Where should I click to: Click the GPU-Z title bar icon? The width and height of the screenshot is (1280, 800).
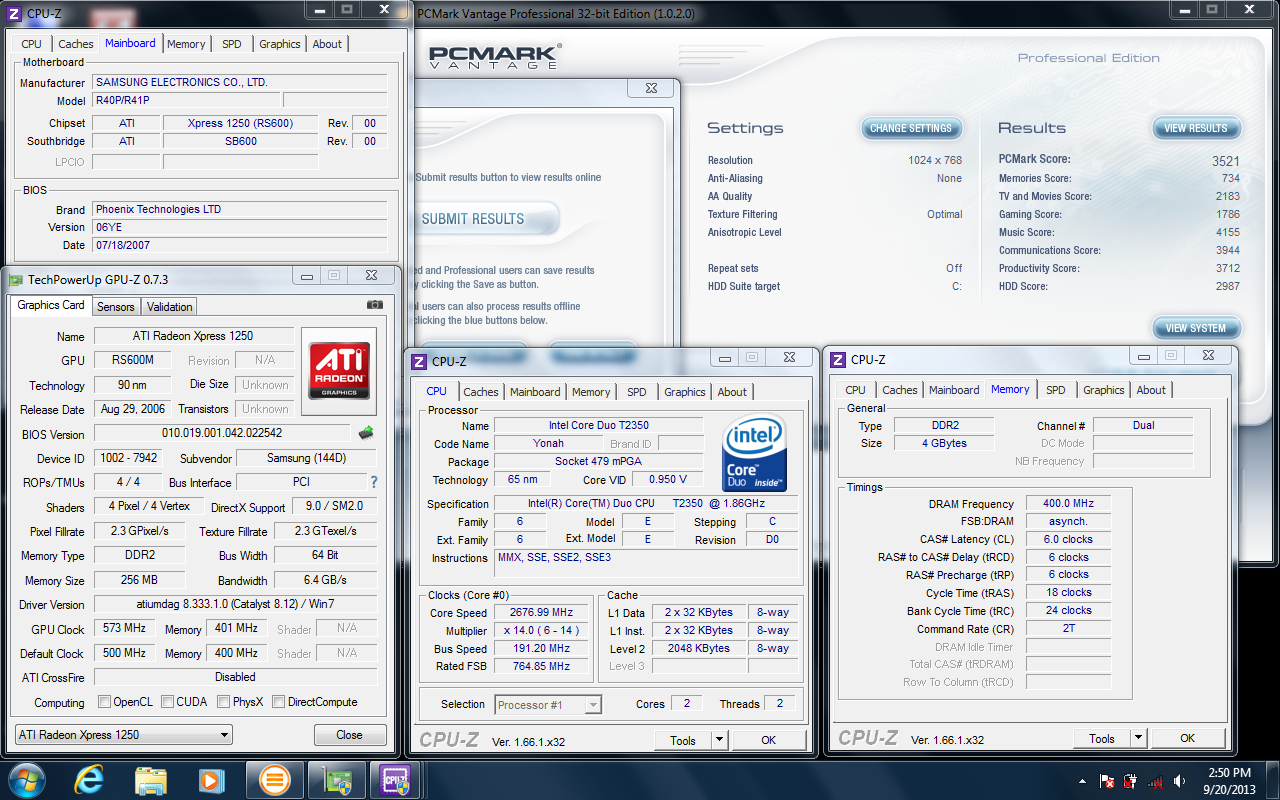pyautogui.click(x=16, y=280)
